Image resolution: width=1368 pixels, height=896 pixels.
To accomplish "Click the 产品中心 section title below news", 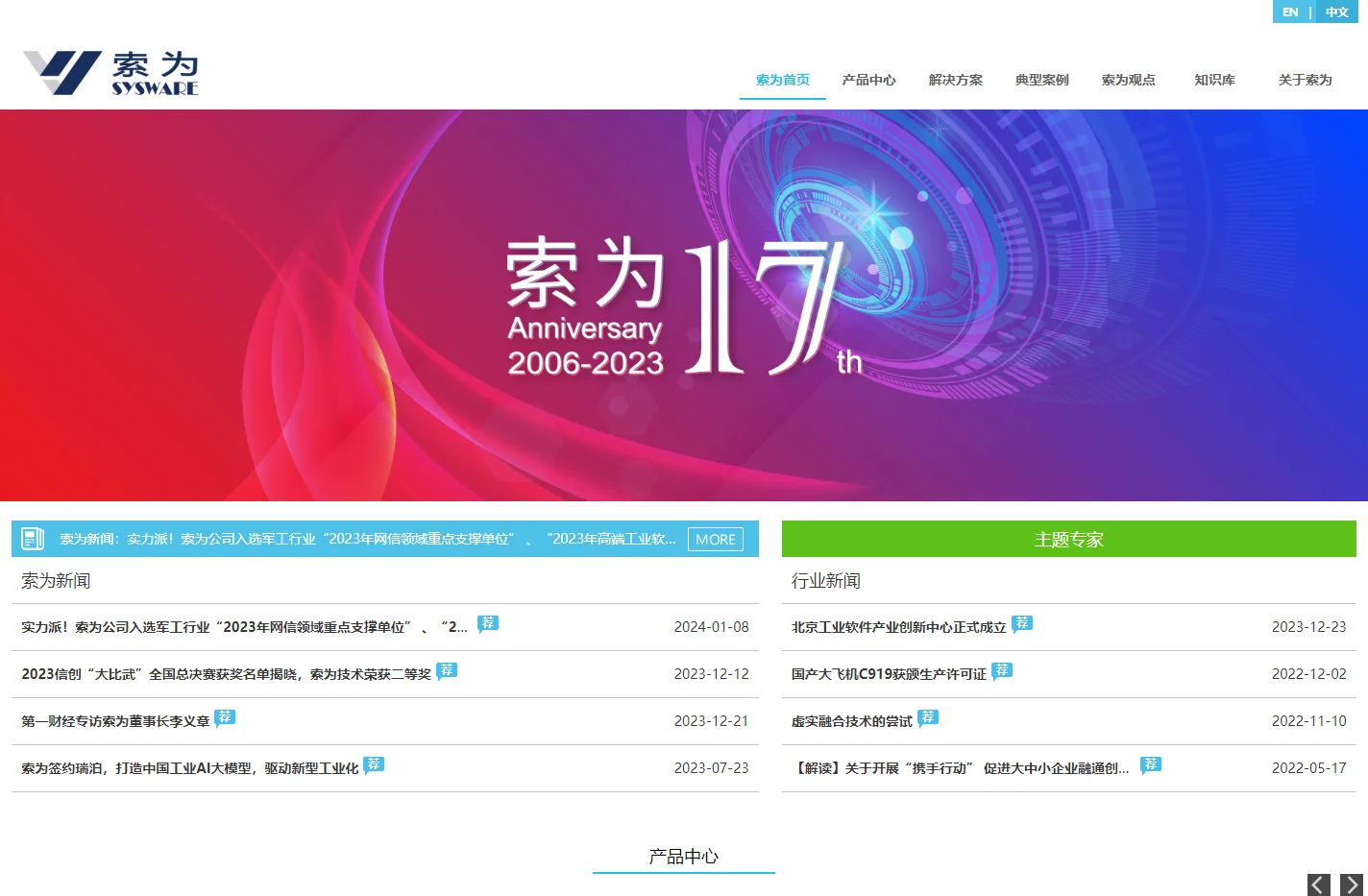I will pos(684,856).
